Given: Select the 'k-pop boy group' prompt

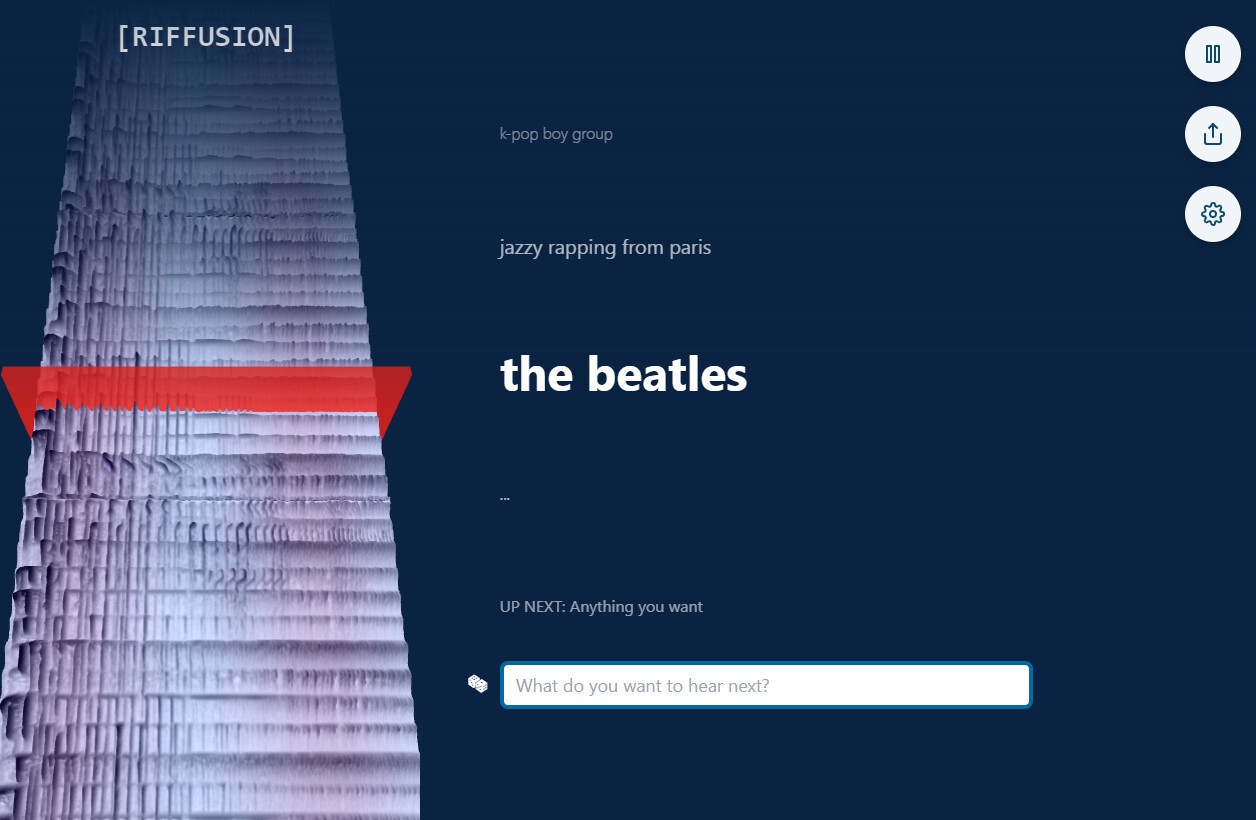Looking at the screenshot, I should click(x=556, y=134).
